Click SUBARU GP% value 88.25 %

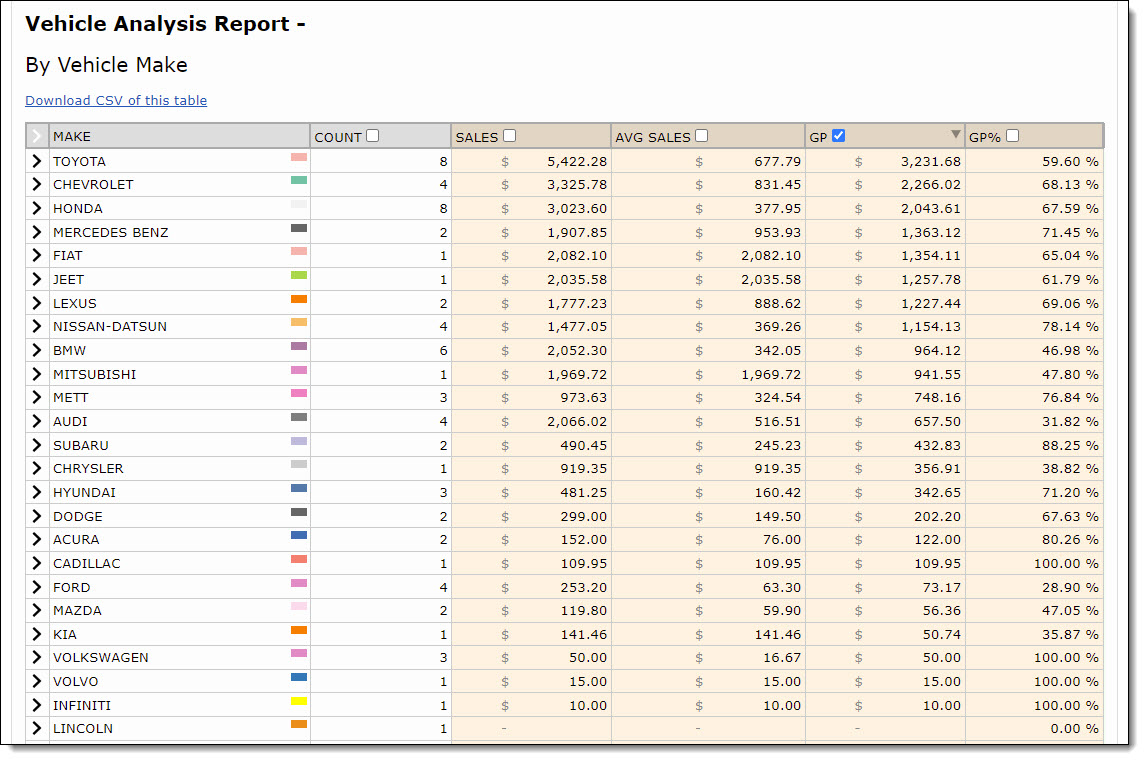click(x=1070, y=445)
